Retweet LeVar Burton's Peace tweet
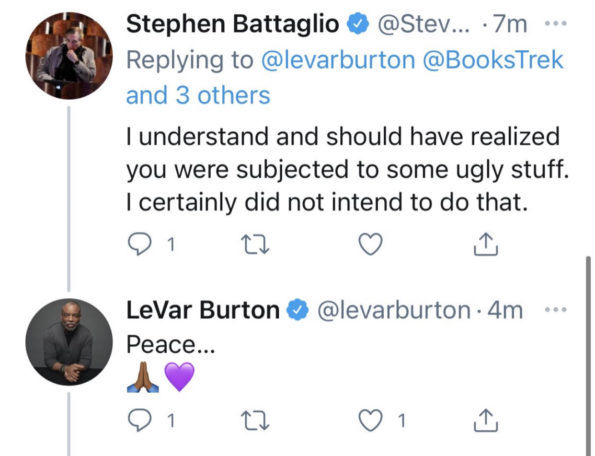The image size is (595, 456). [x=255, y=420]
